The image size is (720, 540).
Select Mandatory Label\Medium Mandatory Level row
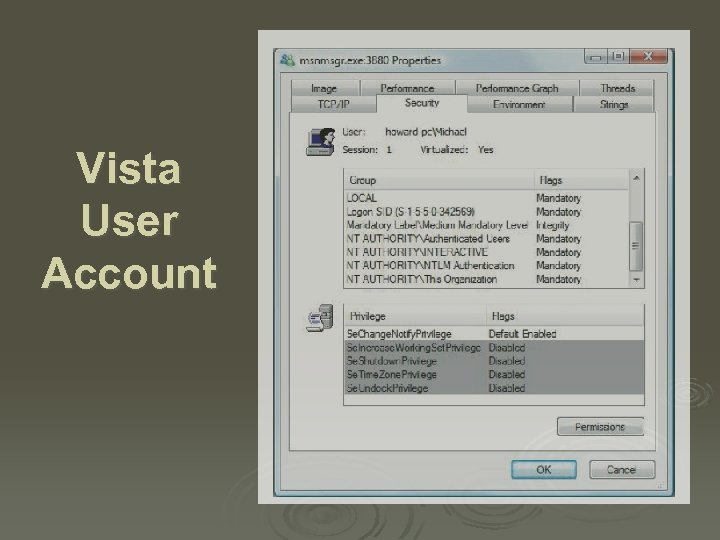point(487,225)
